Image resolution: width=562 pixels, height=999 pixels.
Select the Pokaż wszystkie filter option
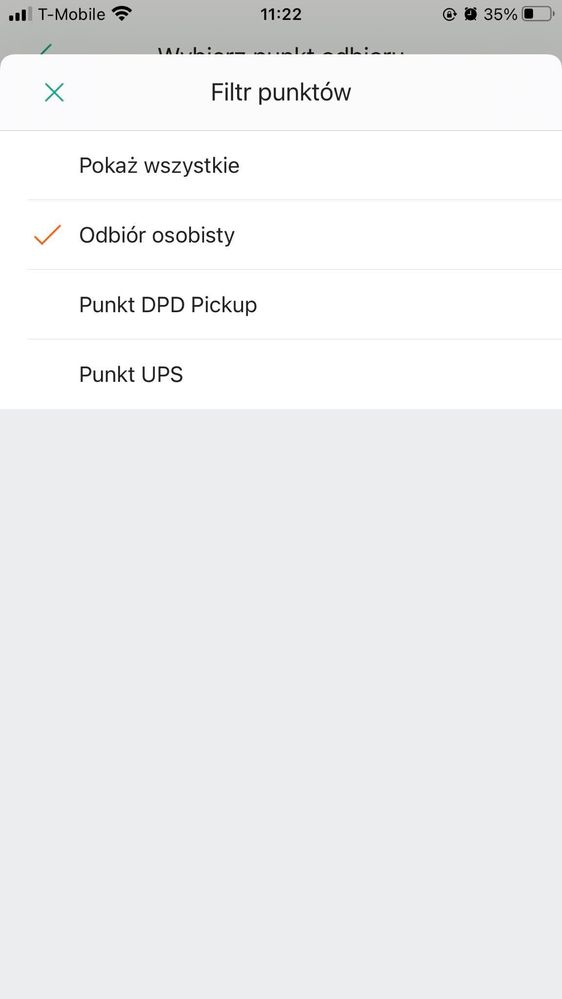(281, 166)
